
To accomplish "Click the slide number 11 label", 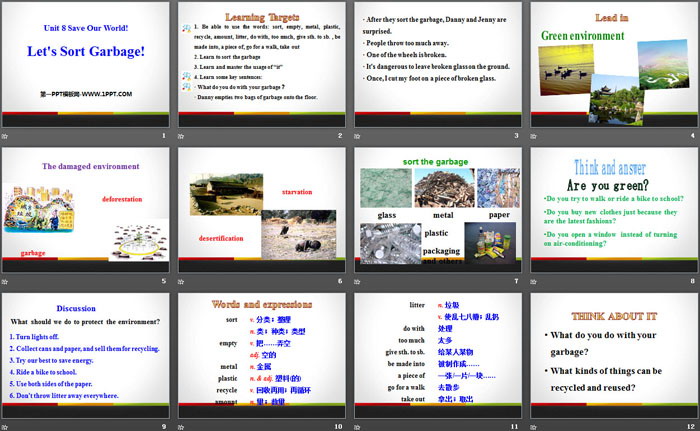I will pos(514,427).
